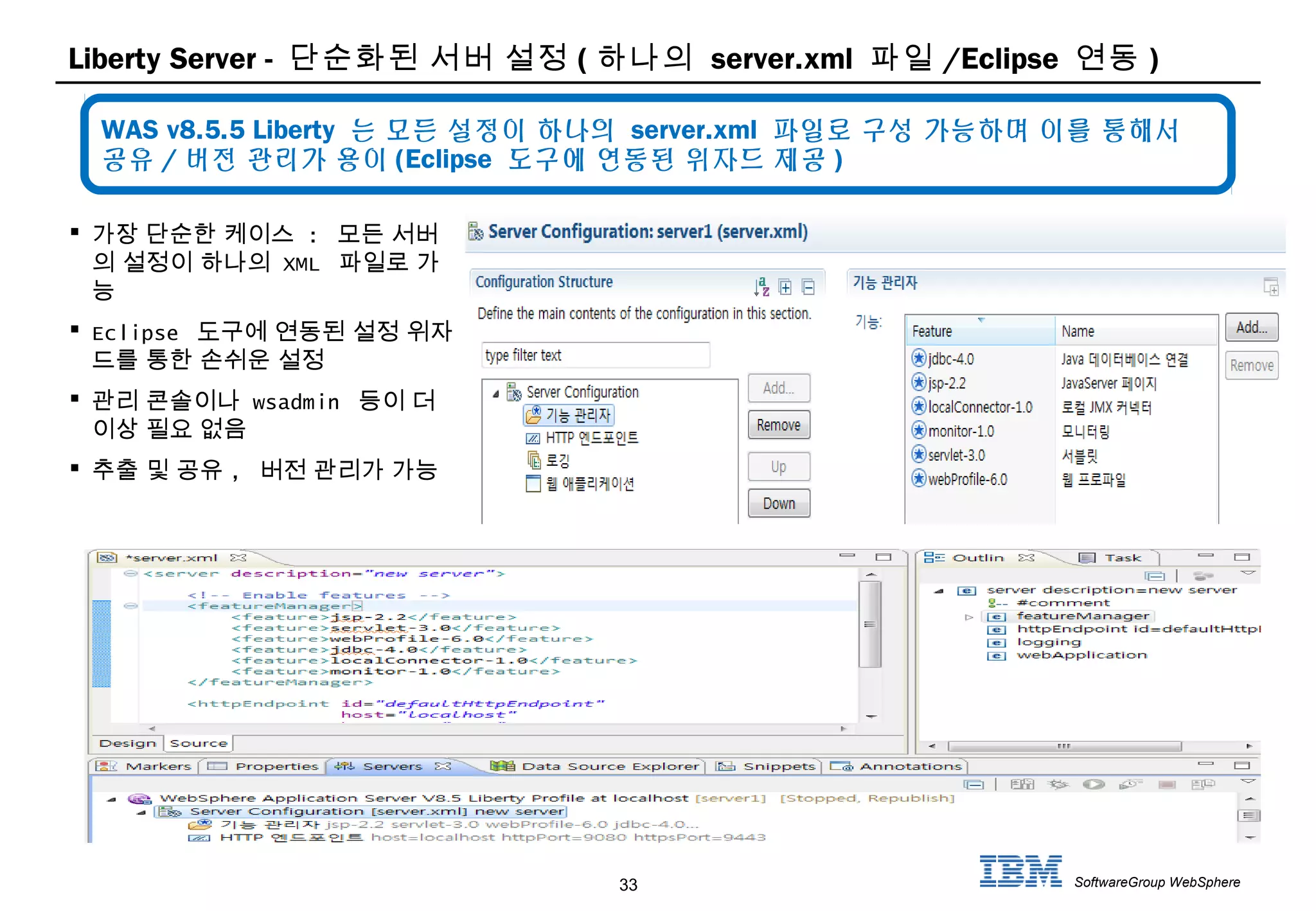Click the WebSphere server globe icon in Servers view
This screenshot has height=911, width=1316.
(x=139, y=799)
